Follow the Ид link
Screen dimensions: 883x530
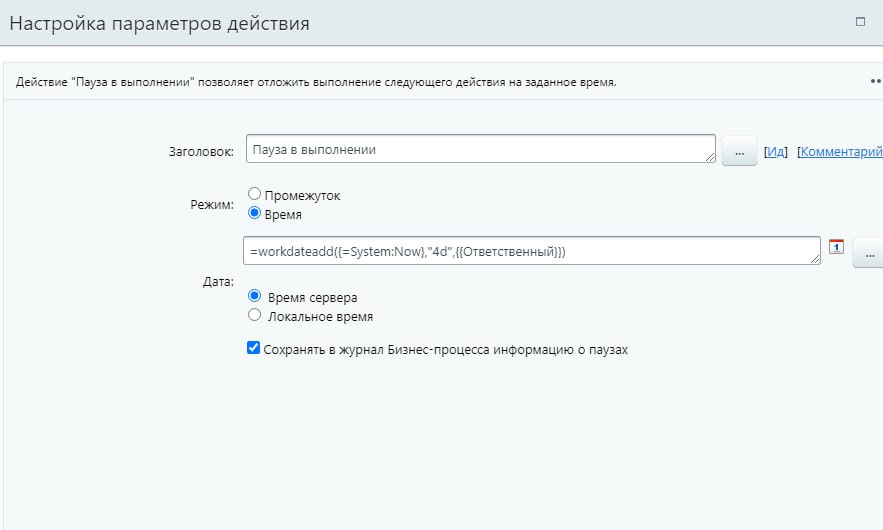coord(776,152)
